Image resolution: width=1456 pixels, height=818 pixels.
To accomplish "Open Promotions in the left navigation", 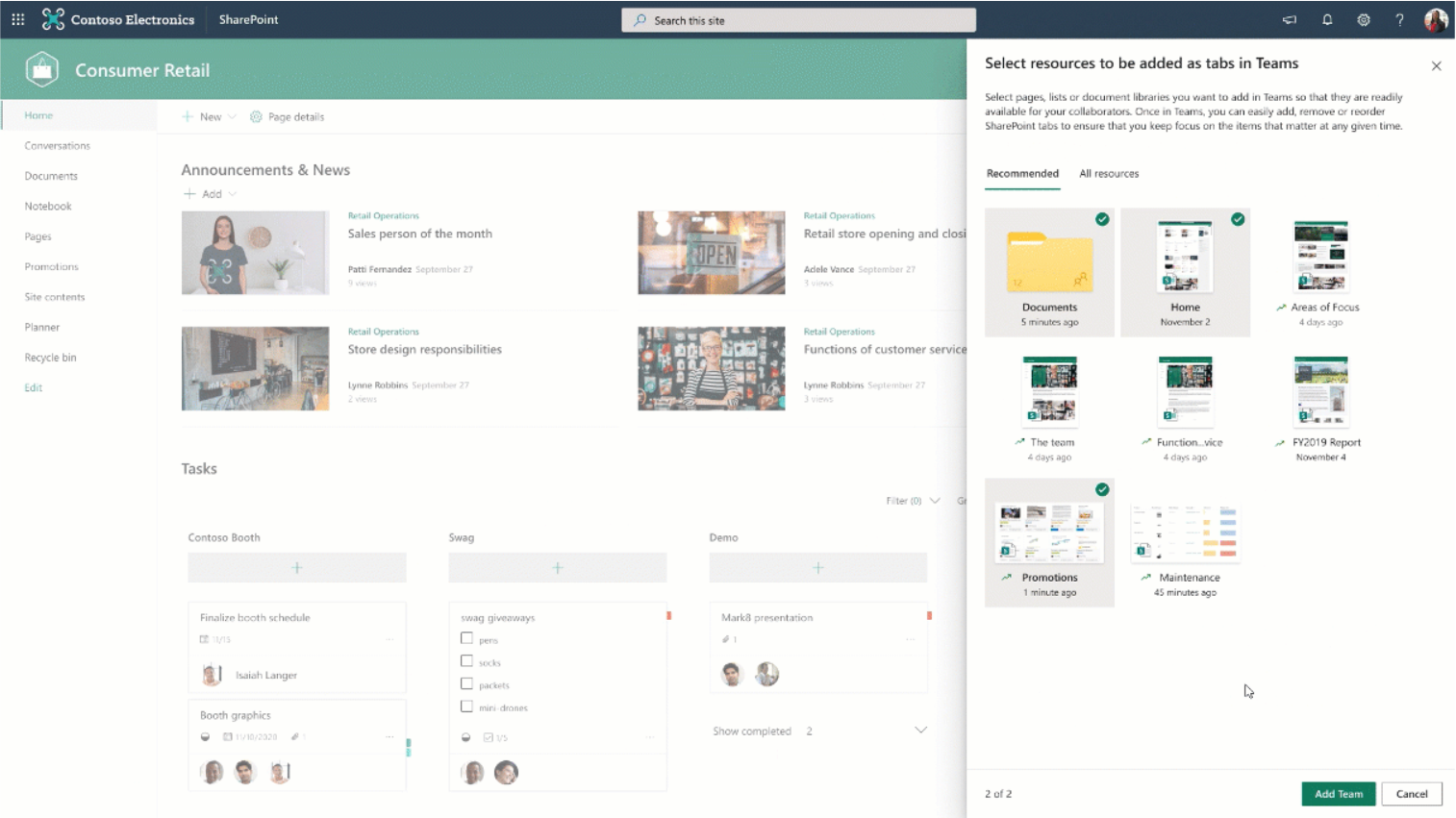I will [52, 266].
